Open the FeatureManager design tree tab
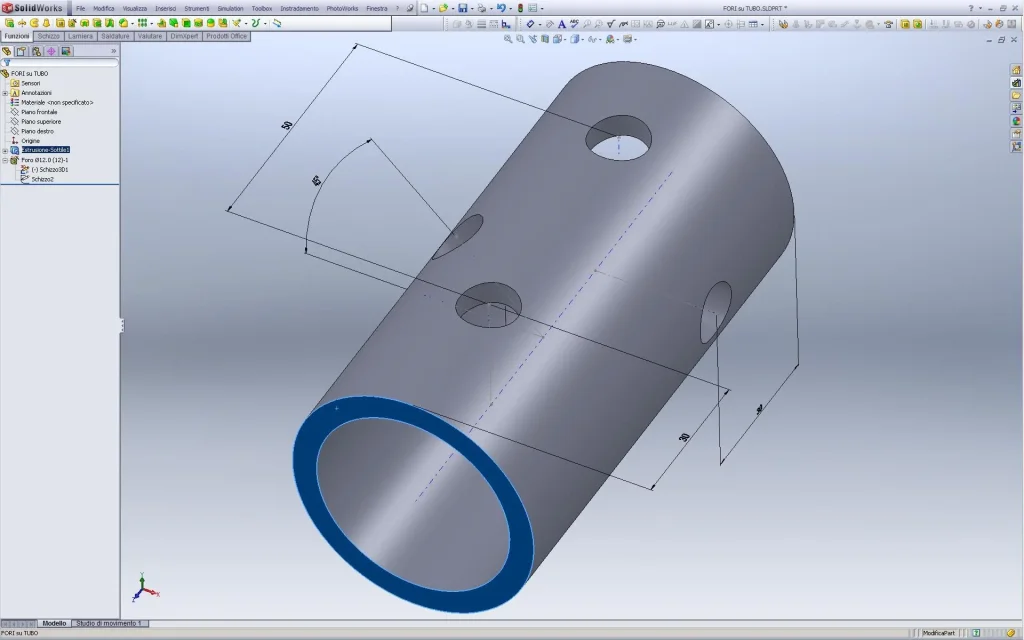 (x=7, y=51)
